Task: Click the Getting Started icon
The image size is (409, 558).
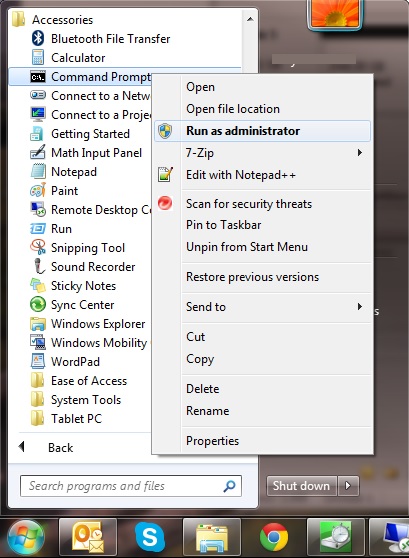Action: pos(37,133)
